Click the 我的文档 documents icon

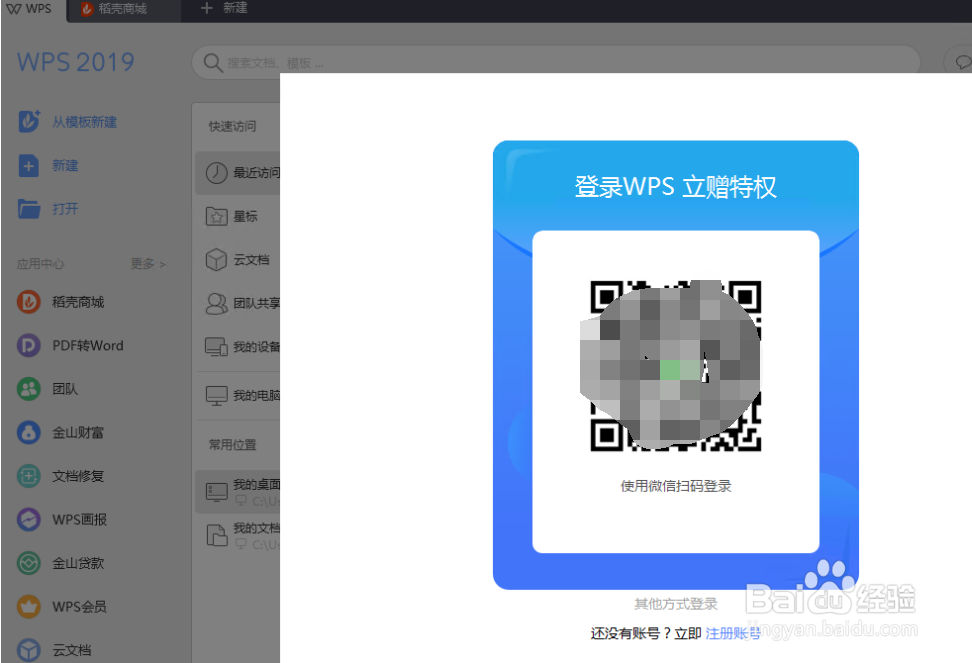[x=216, y=535]
